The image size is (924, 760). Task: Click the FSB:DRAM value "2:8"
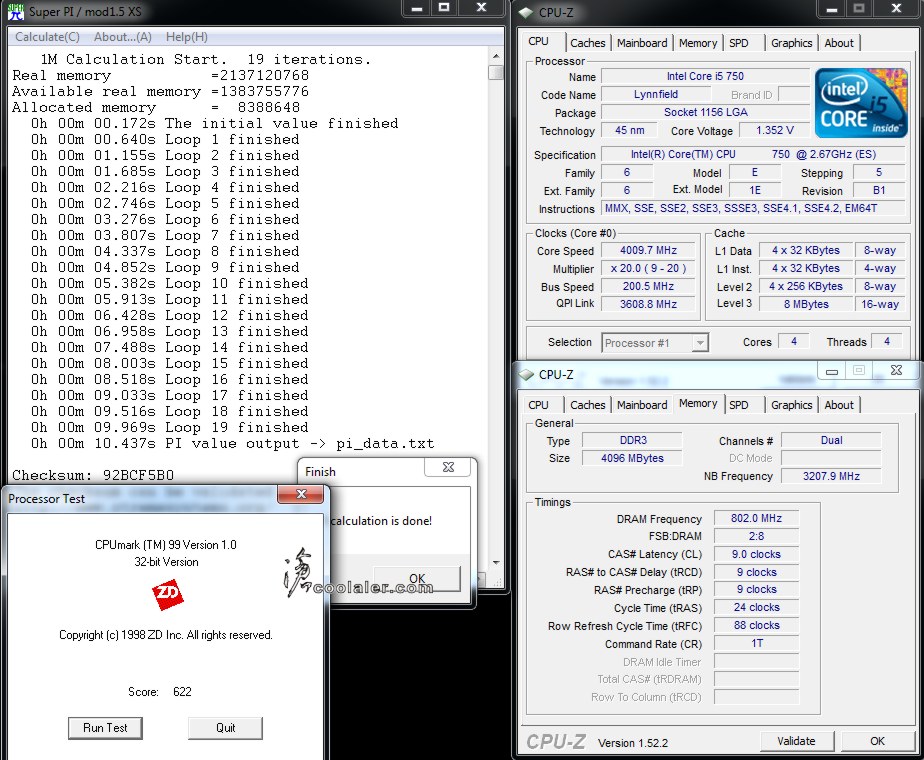(756, 536)
